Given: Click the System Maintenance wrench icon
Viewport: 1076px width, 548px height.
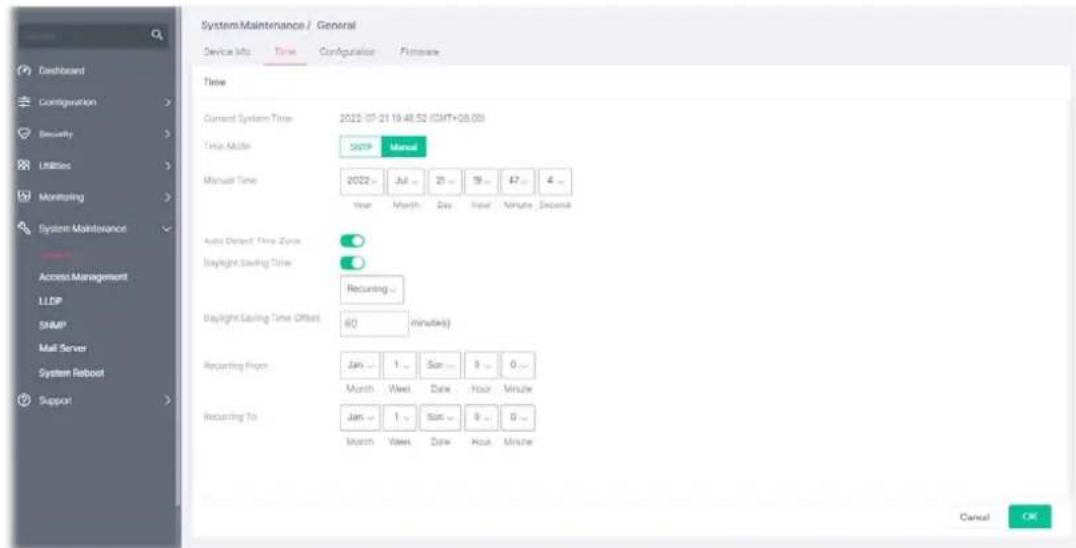Looking at the screenshot, I should point(23,228).
